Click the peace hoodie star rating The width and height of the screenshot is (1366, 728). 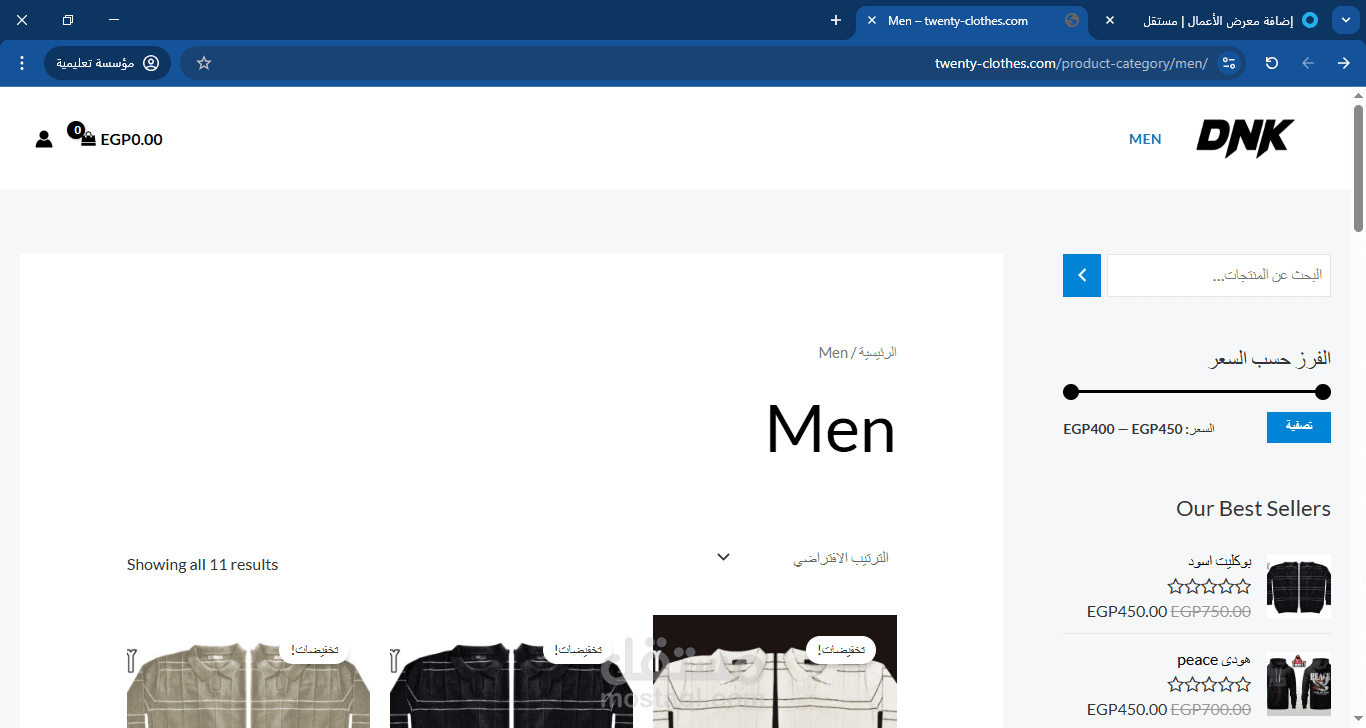click(x=1209, y=685)
